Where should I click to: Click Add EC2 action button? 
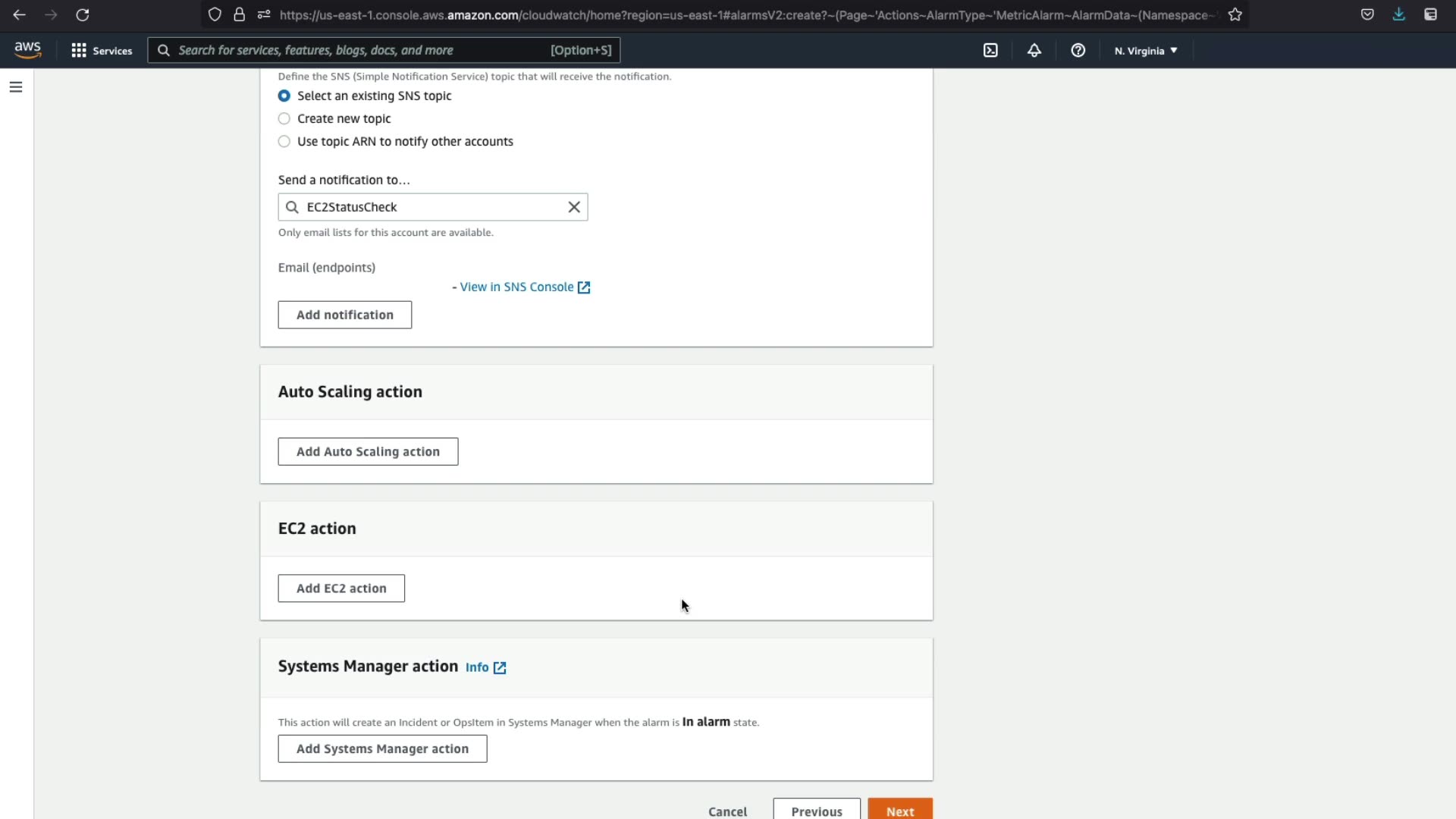pyautogui.click(x=341, y=588)
